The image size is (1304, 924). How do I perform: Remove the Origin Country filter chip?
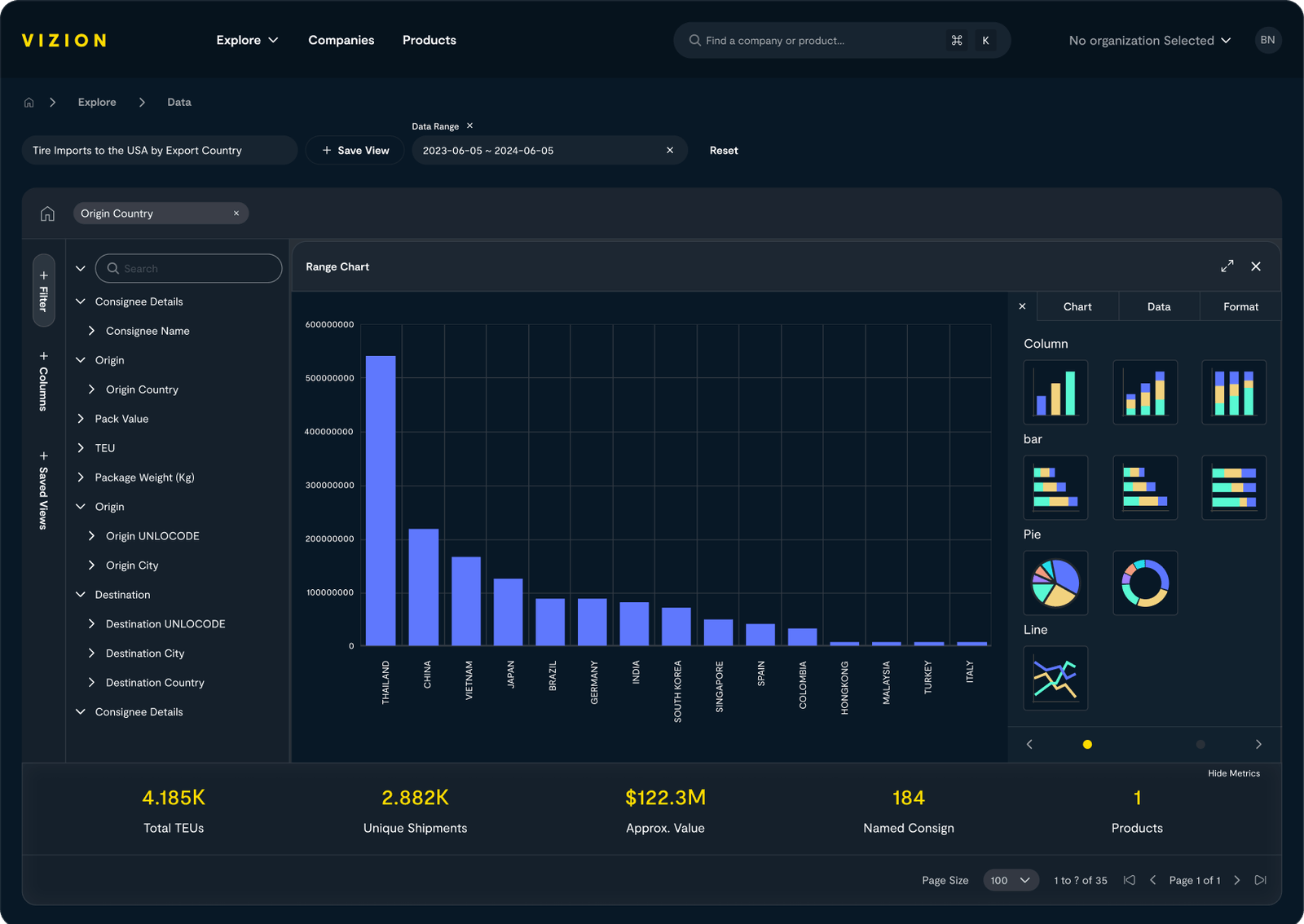point(236,213)
